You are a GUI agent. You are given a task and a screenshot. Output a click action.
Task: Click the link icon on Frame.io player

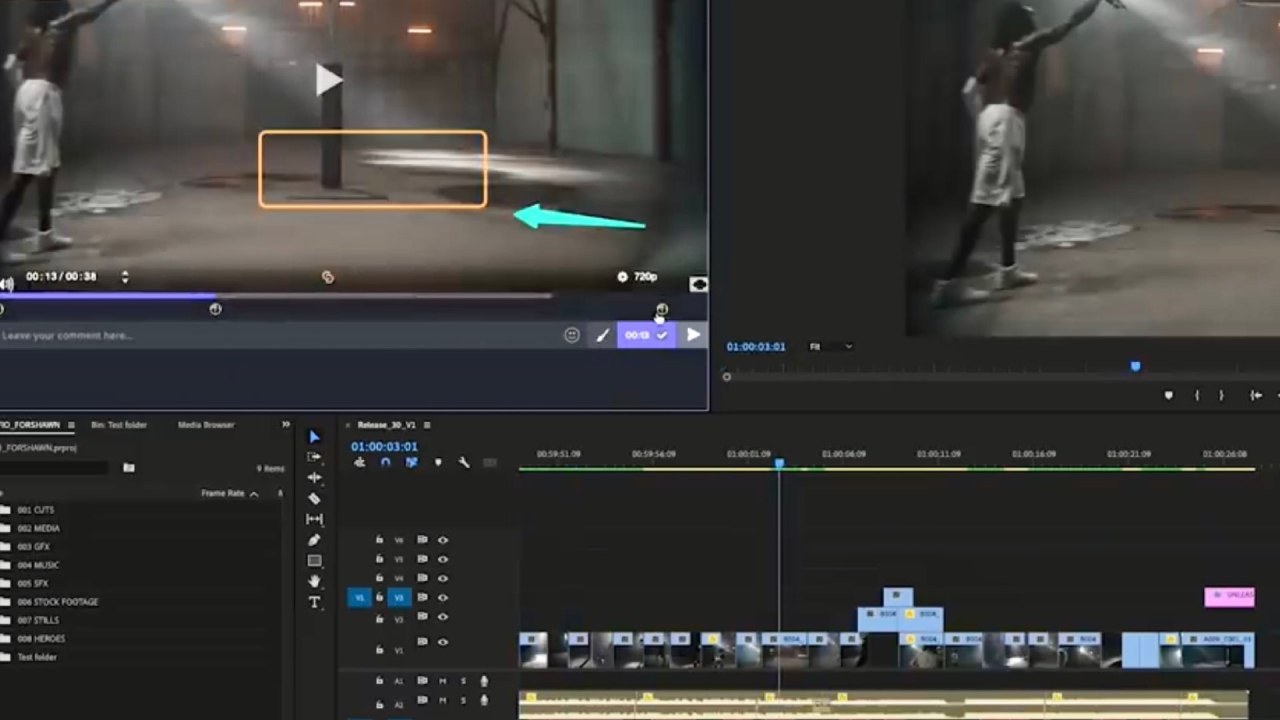coord(327,277)
